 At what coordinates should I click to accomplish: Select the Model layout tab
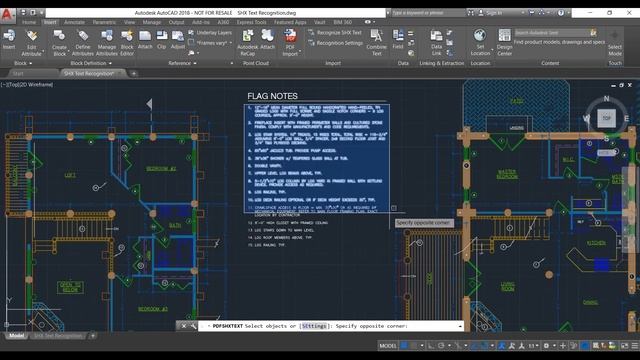pyautogui.click(x=16, y=336)
